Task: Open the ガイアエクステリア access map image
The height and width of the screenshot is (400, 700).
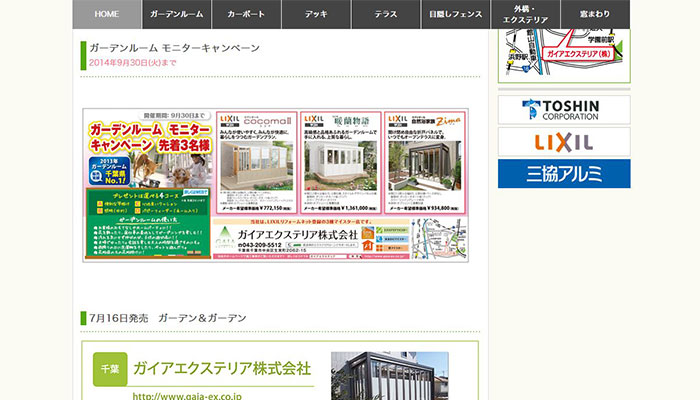Action: tap(564, 54)
